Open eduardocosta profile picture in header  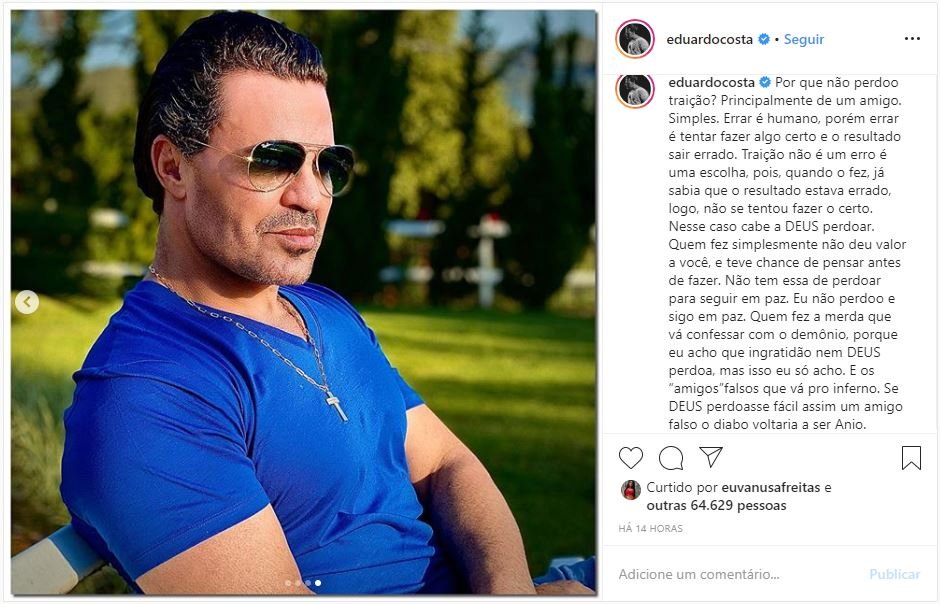pos(635,39)
